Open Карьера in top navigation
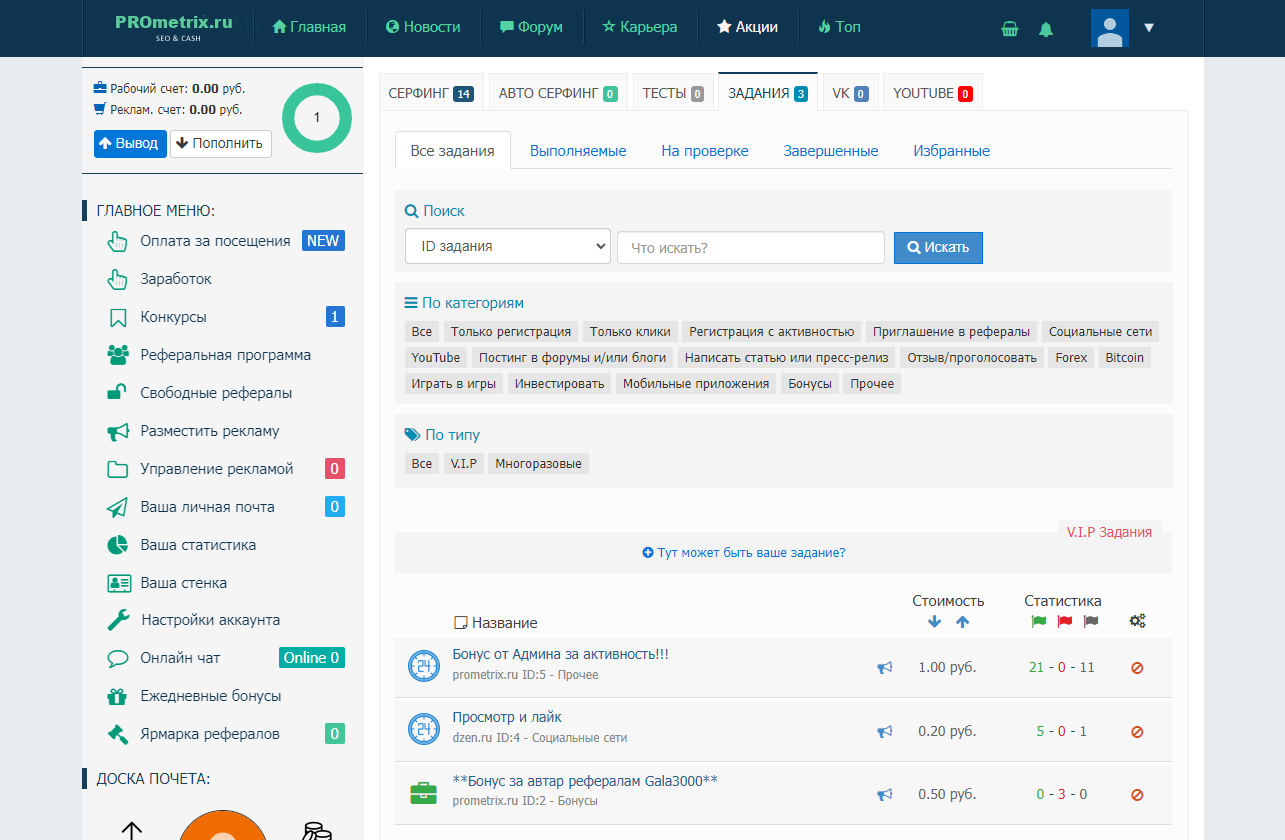This screenshot has height=840, width=1285. pos(640,27)
